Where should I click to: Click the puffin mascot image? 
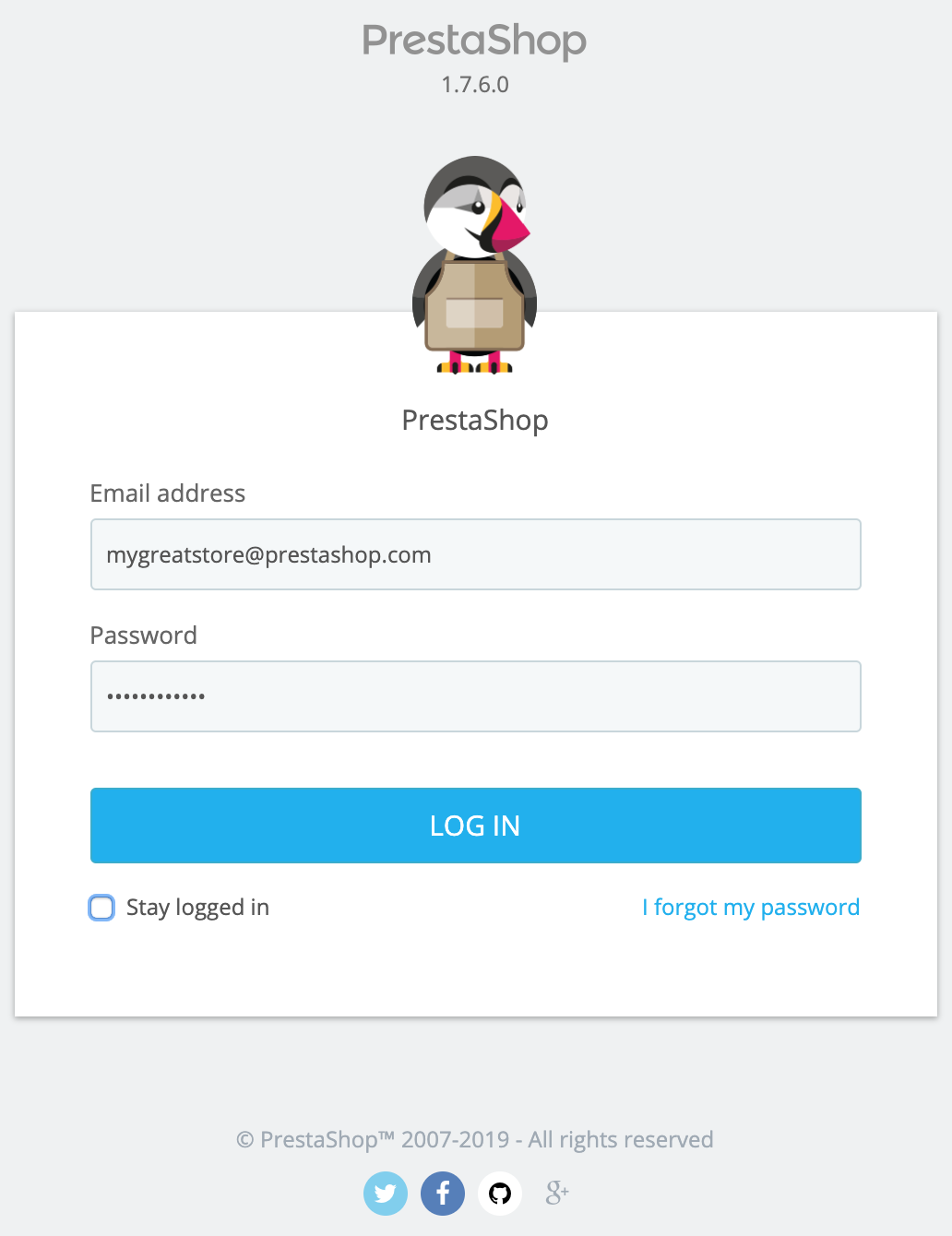[475, 265]
